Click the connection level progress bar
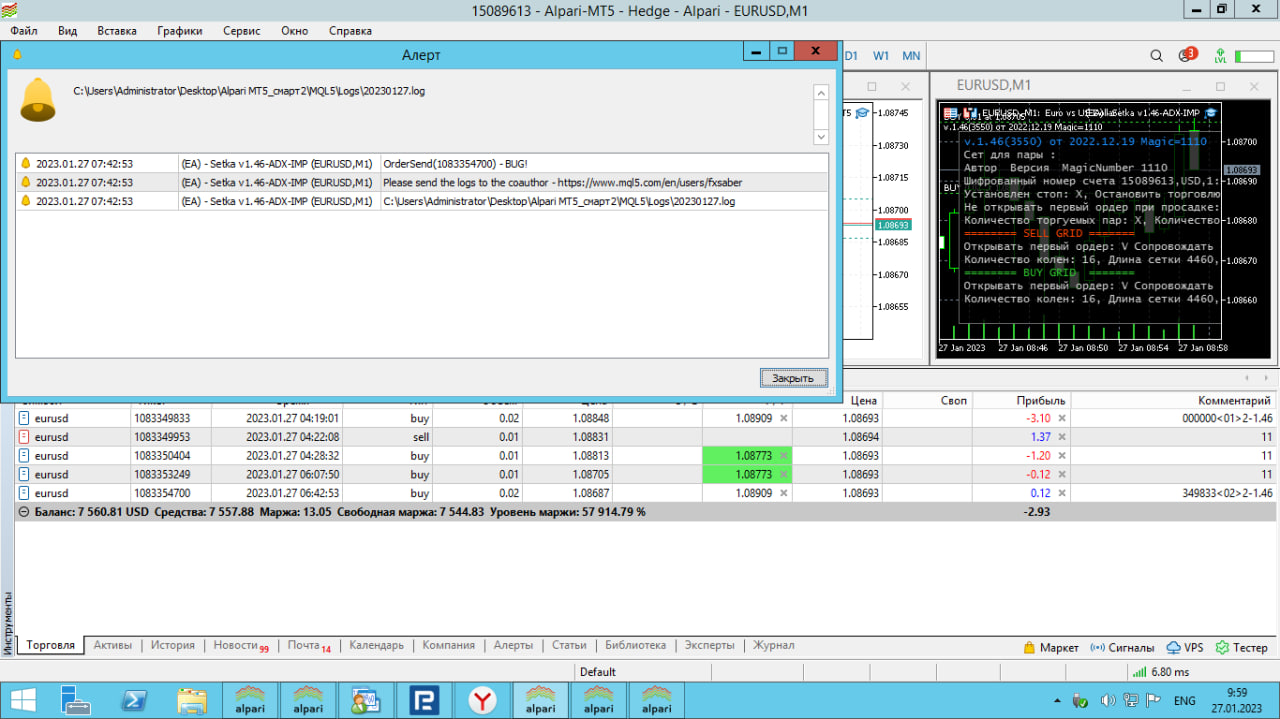Image resolution: width=1280 pixels, height=719 pixels. pos(1254,57)
